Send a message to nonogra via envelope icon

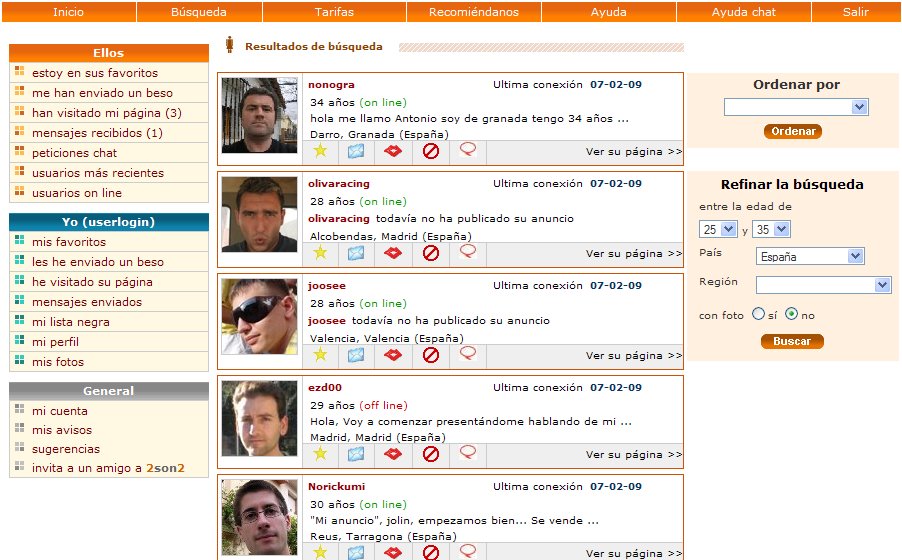356,151
